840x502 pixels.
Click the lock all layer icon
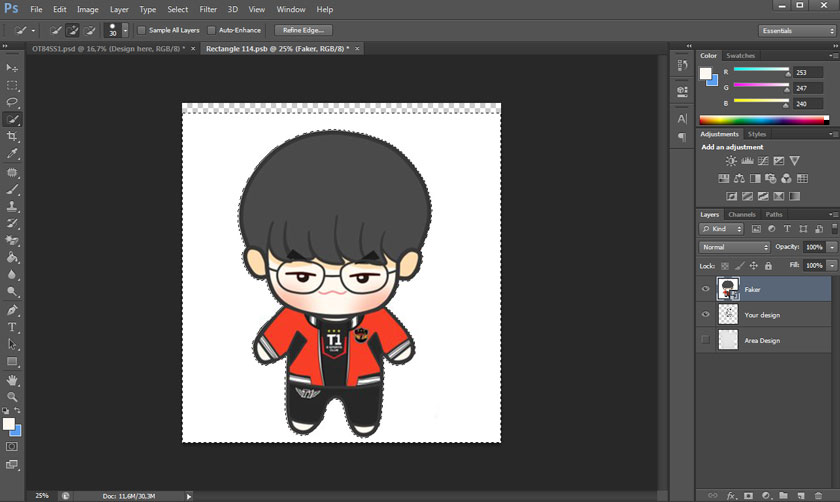click(x=768, y=266)
